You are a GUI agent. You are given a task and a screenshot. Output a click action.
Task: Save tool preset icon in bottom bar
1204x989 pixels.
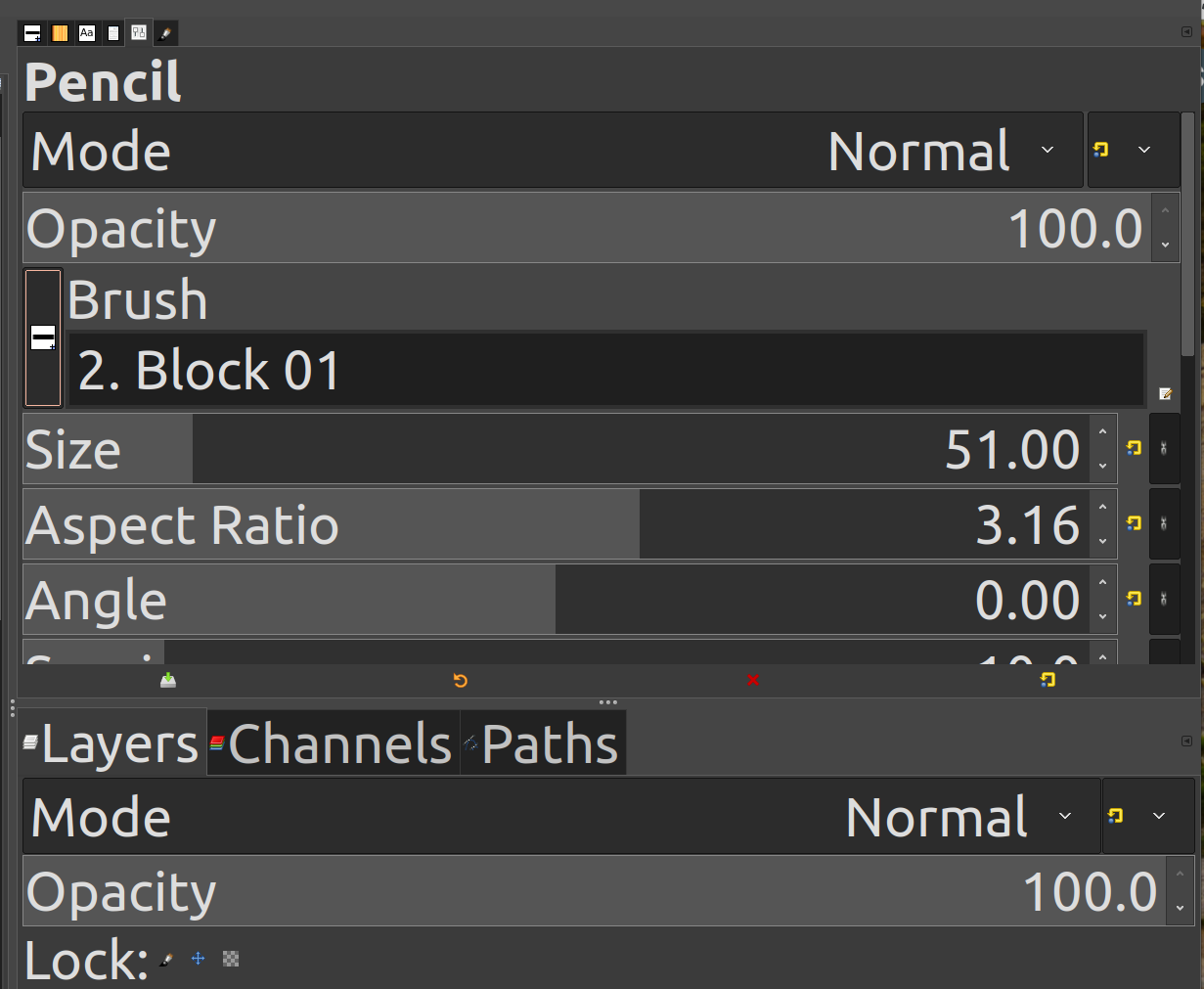(168, 680)
